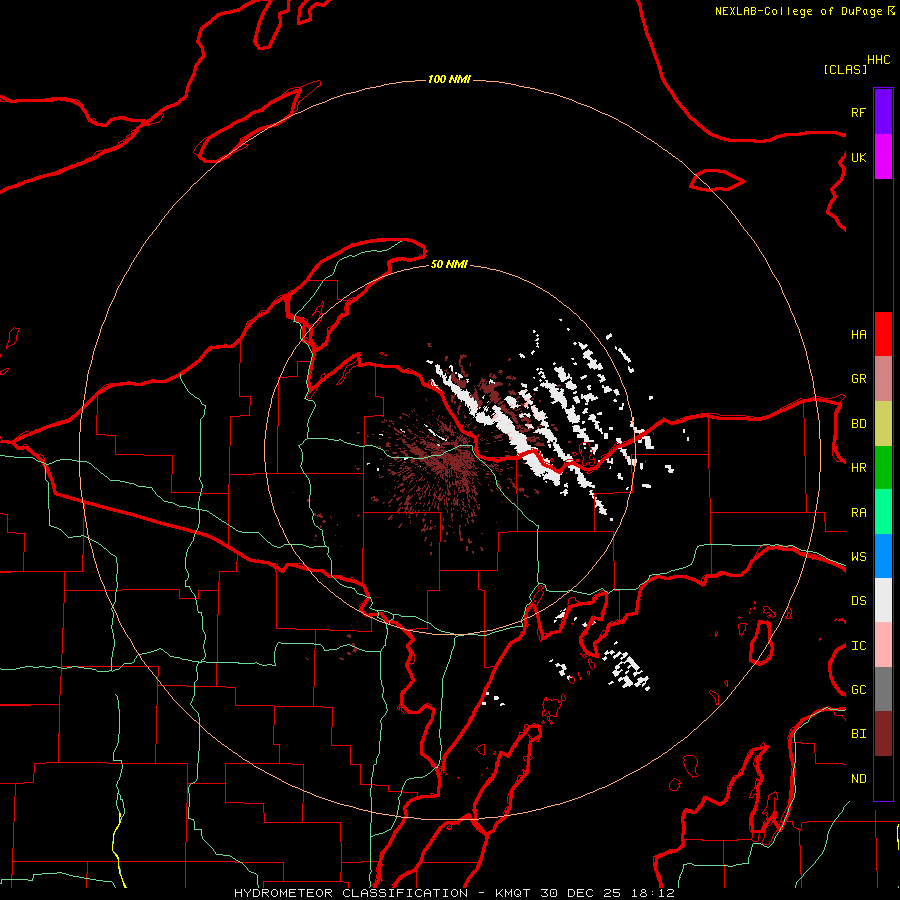Click the HA red legend swatch
Screen dimensions: 900x900
pyautogui.click(x=883, y=334)
